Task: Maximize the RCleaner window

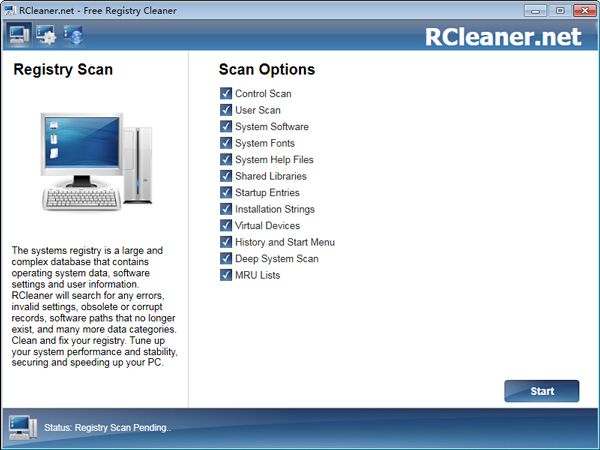Action: [559, 10]
